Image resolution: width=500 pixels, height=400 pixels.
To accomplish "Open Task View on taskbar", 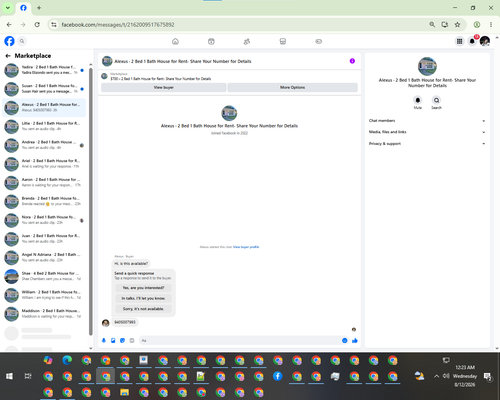I will click(x=28, y=376).
